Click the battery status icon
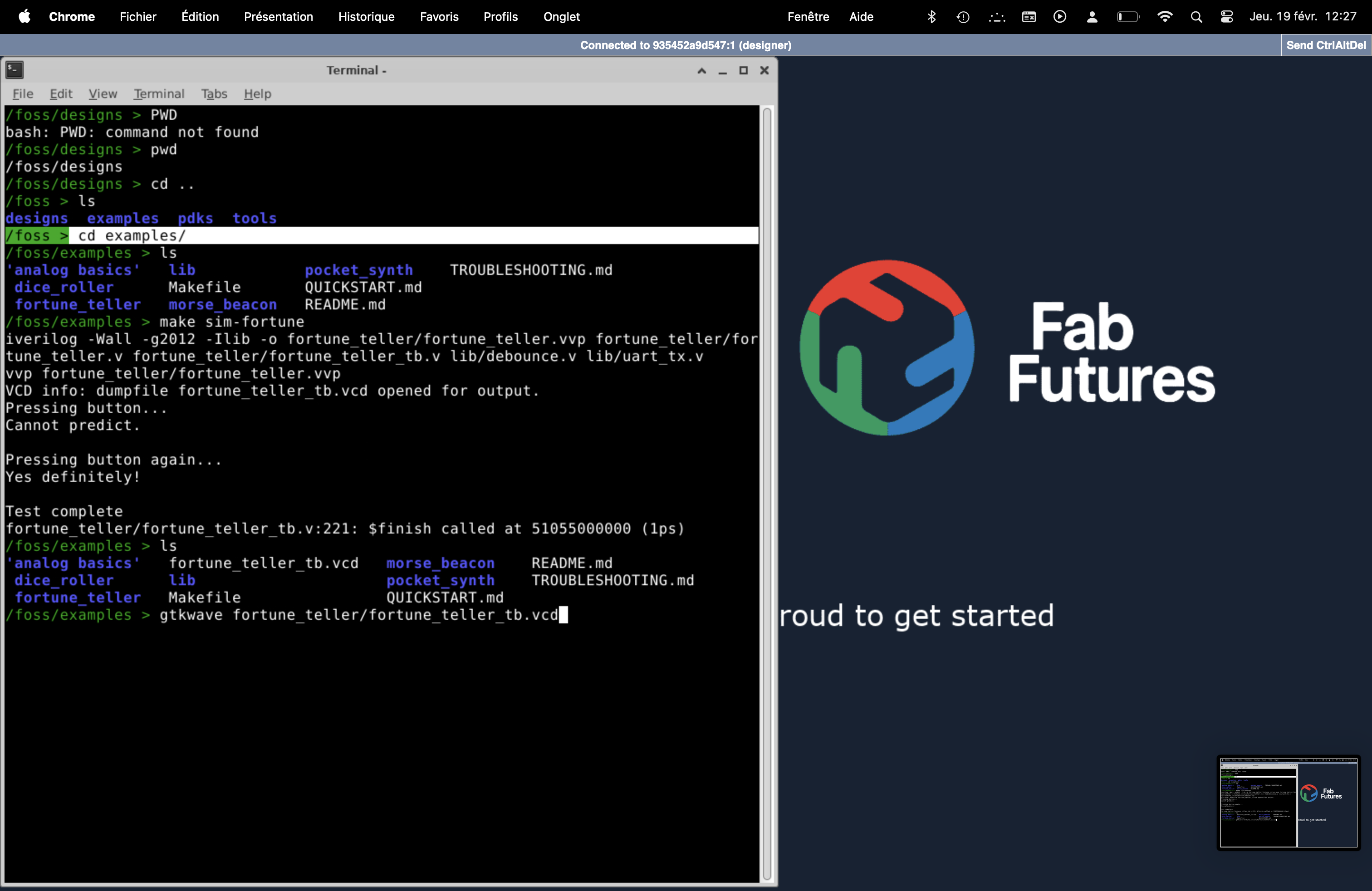The height and width of the screenshot is (891, 1372). pyautogui.click(x=1127, y=17)
